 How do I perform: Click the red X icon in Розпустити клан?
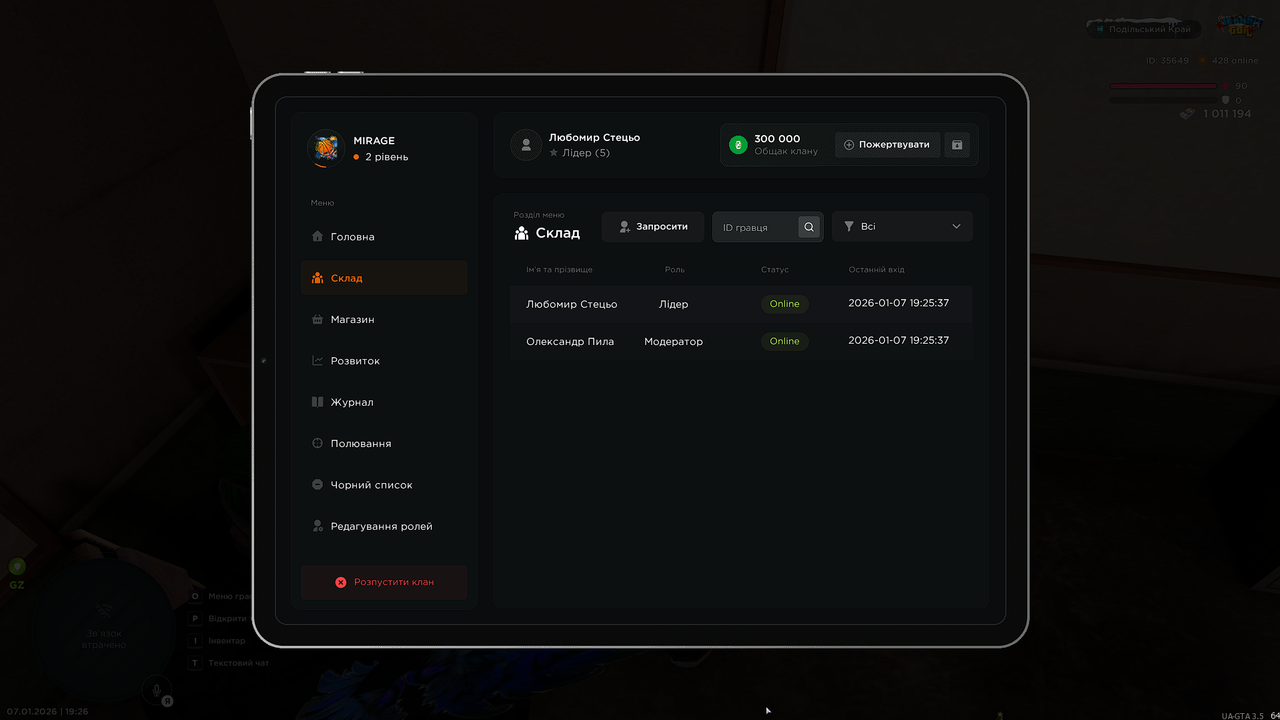point(341,582)
